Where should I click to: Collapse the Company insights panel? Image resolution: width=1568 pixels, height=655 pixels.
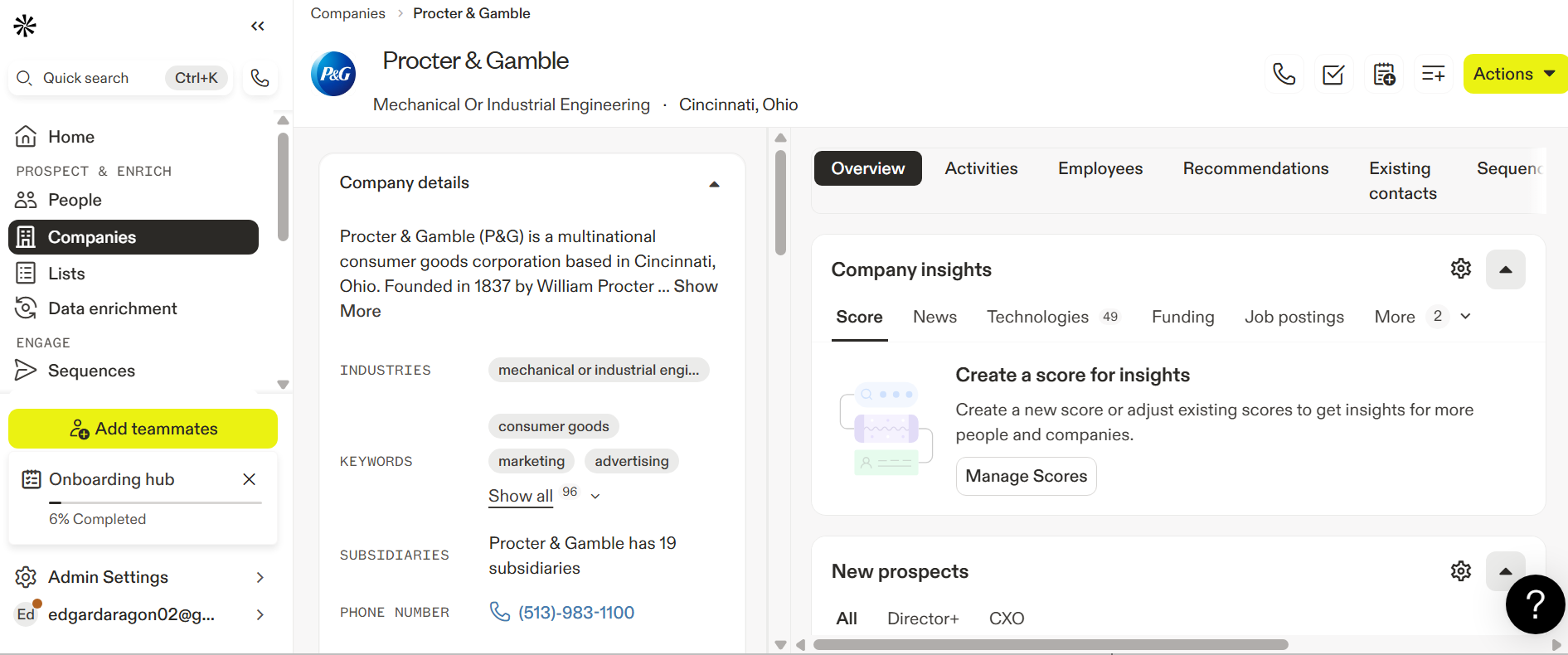click(x=1505, y=269)
